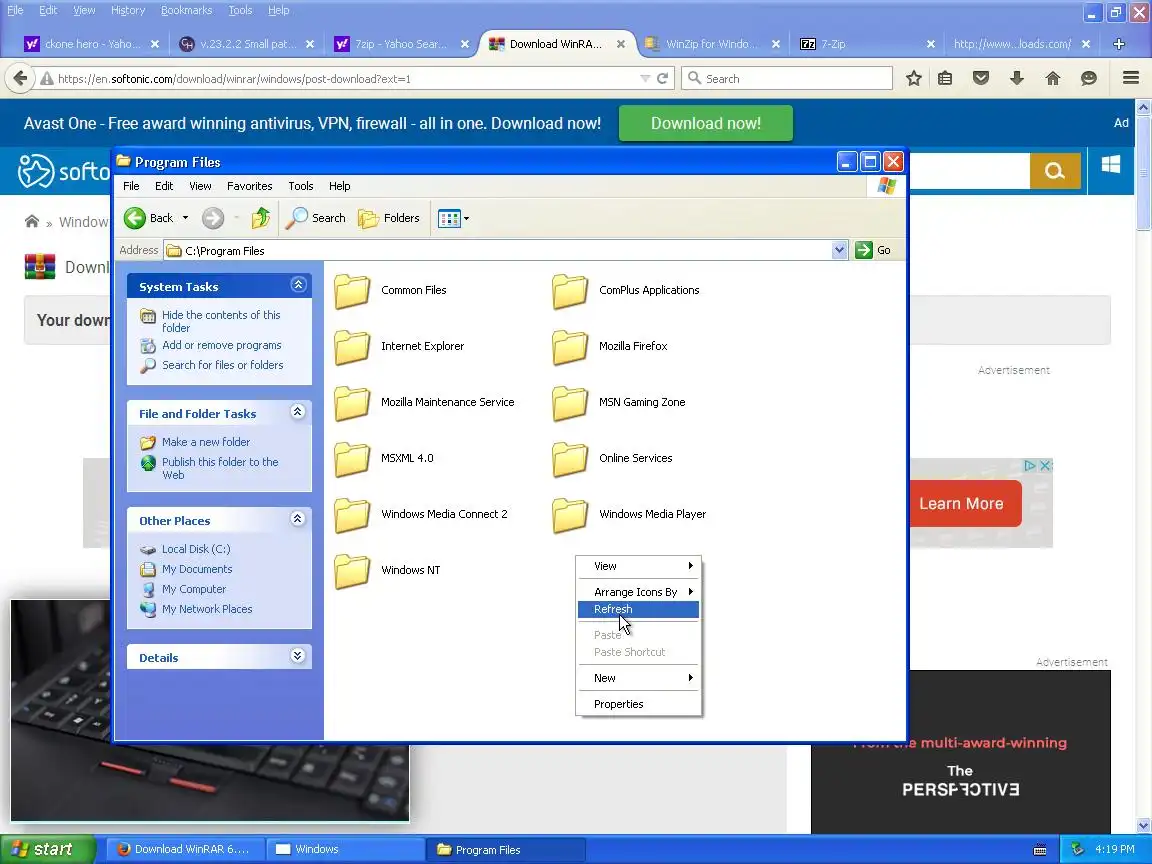
Task: Open a new Firefox tab with plus
Action: click(x=1119, y=44)
